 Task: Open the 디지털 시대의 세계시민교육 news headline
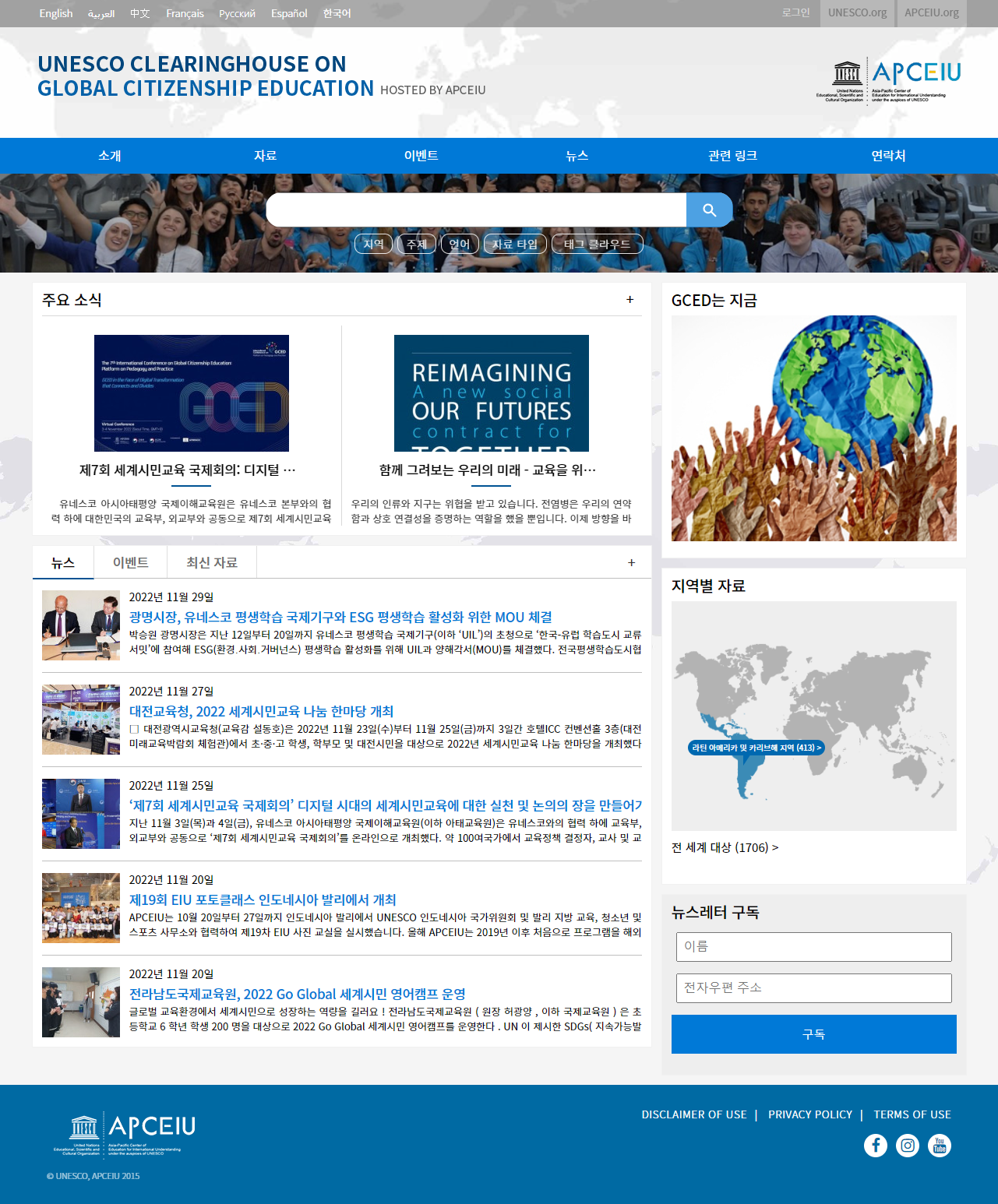coord(386,805)
